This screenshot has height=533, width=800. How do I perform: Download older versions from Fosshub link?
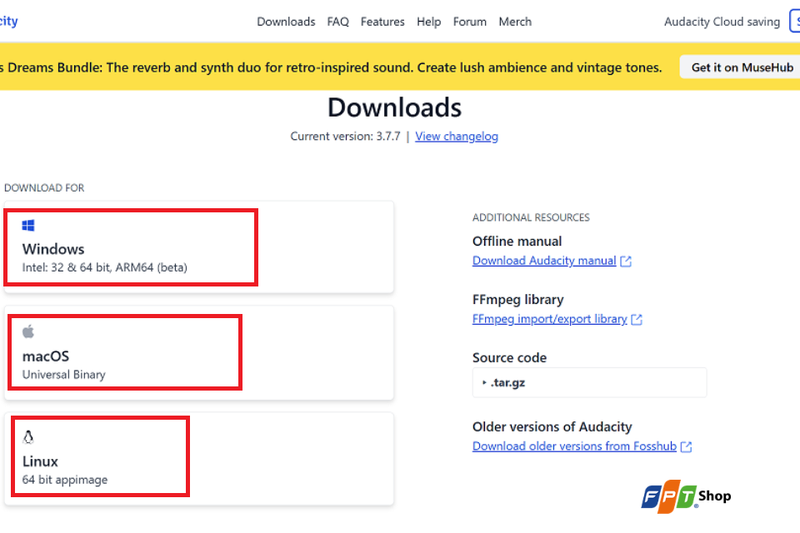(574, 446)
